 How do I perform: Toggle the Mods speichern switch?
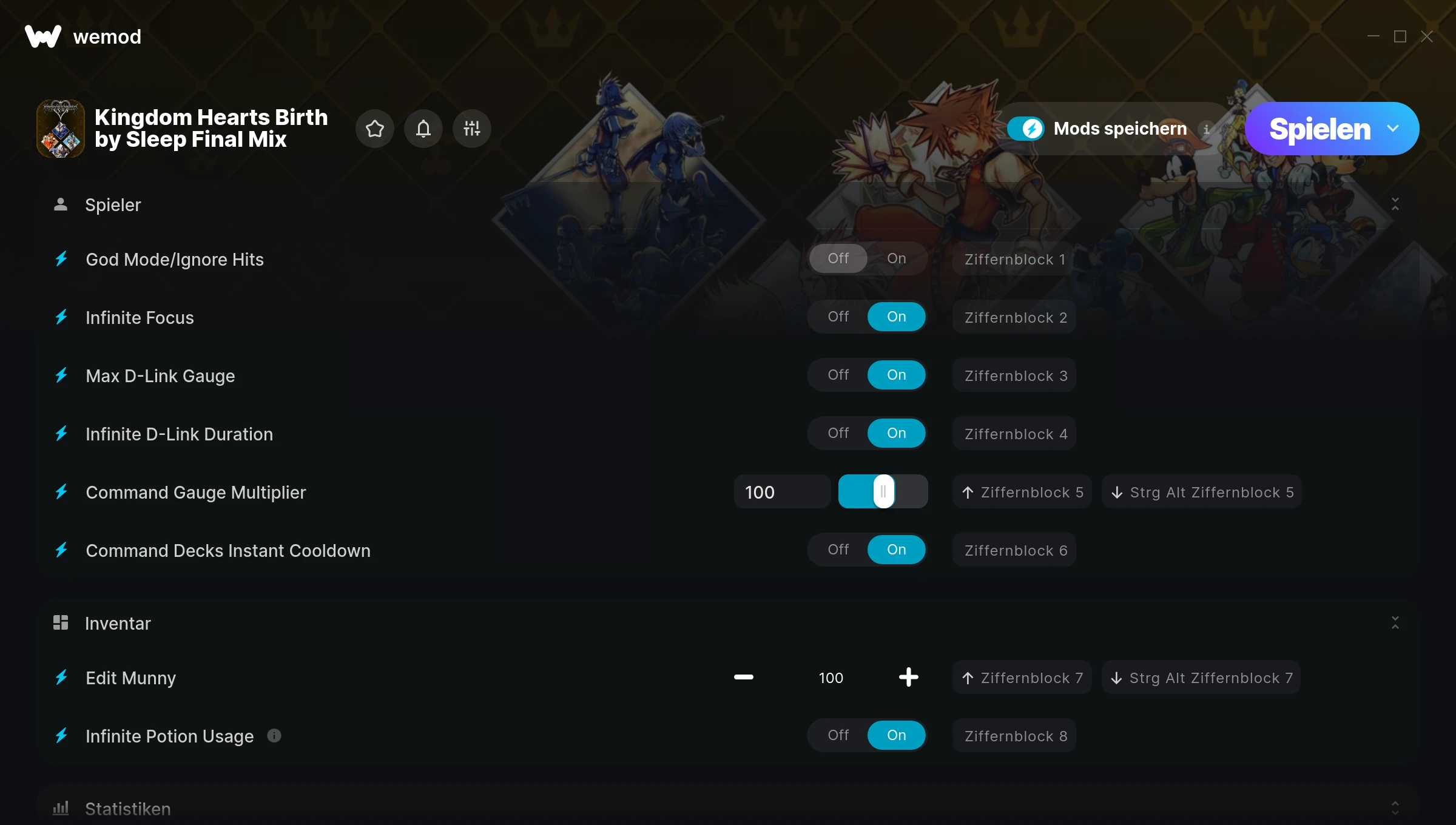pyautogui.click(x=1026, y=129)
